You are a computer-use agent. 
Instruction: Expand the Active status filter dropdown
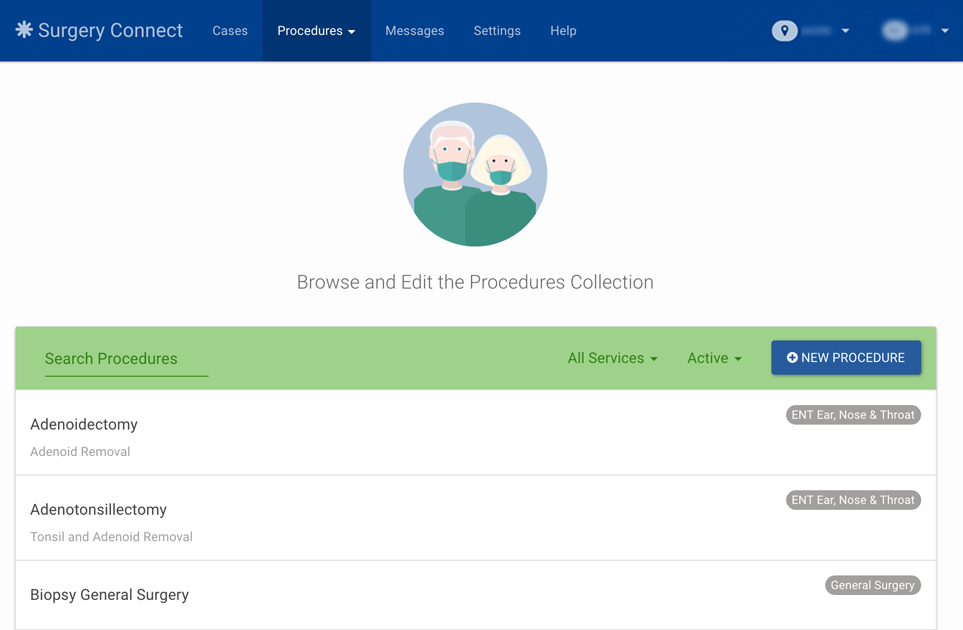[x=714, y=358]
